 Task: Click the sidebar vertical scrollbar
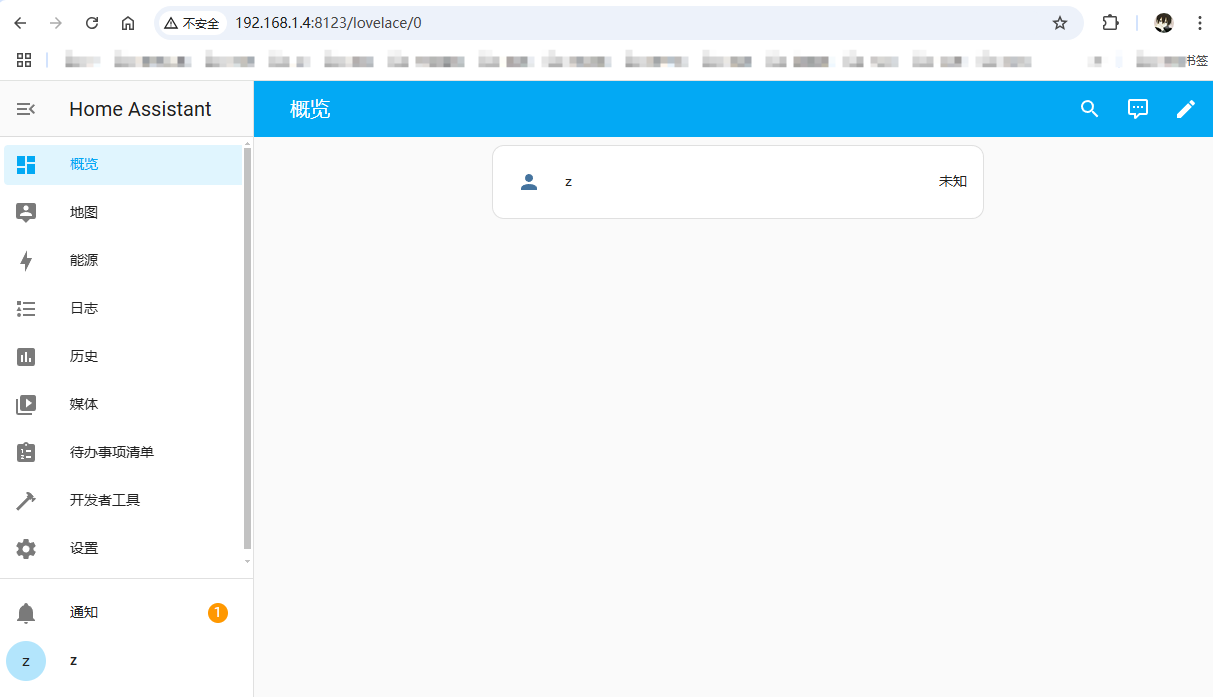pos(248,348)
